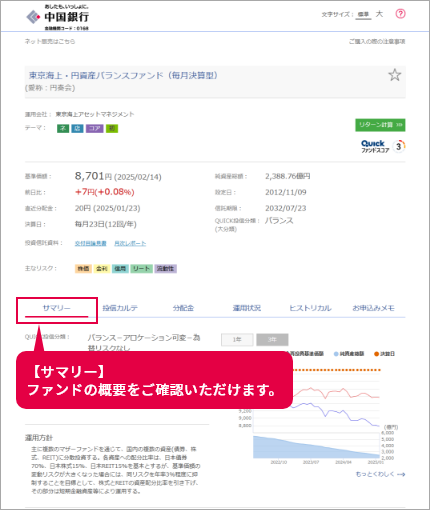This screenshot has width=430, height=510.
Task: Open the 交付目論見書 document link
Action: (91, 243)
